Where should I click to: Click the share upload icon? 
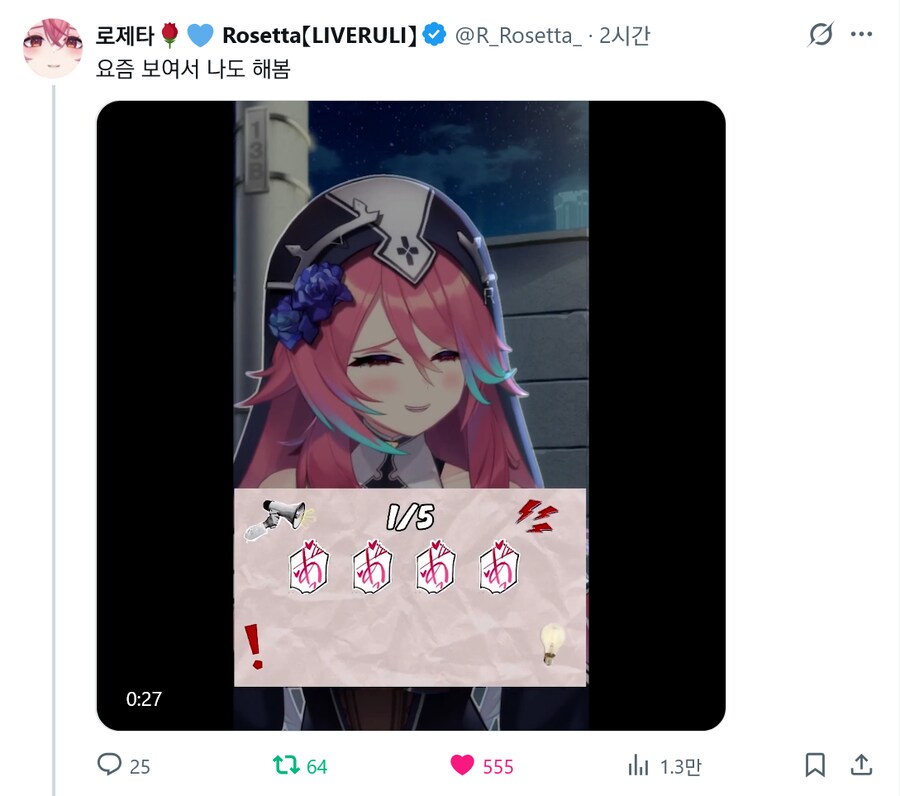[x=862, y=764]
